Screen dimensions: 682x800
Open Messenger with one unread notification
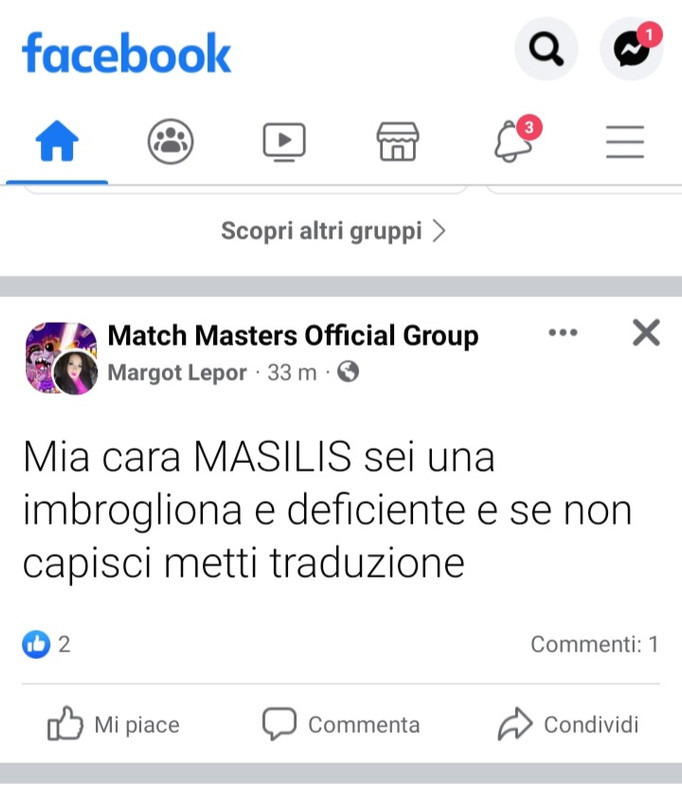point(632,49)
